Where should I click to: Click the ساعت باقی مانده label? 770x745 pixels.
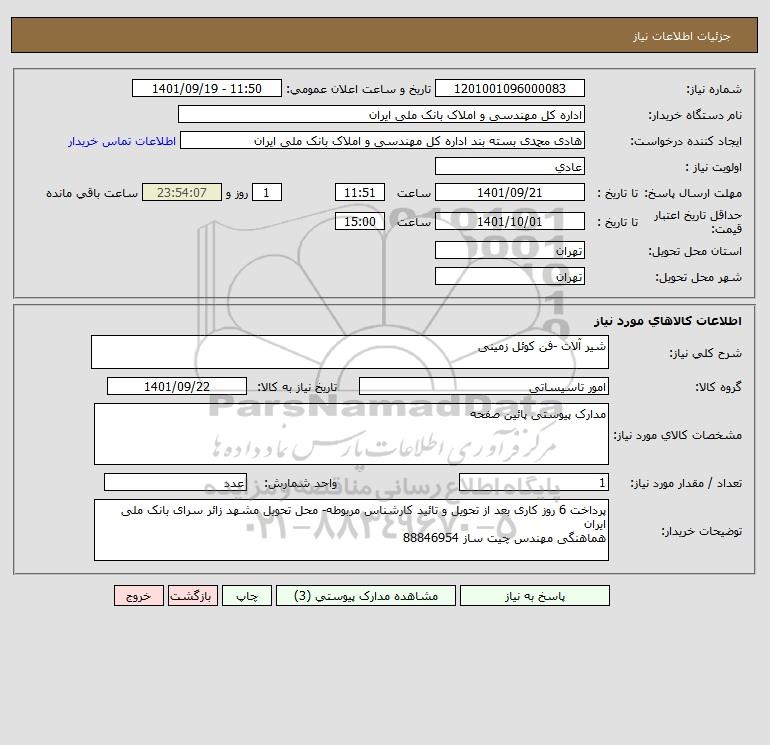[x=92, y=193]
